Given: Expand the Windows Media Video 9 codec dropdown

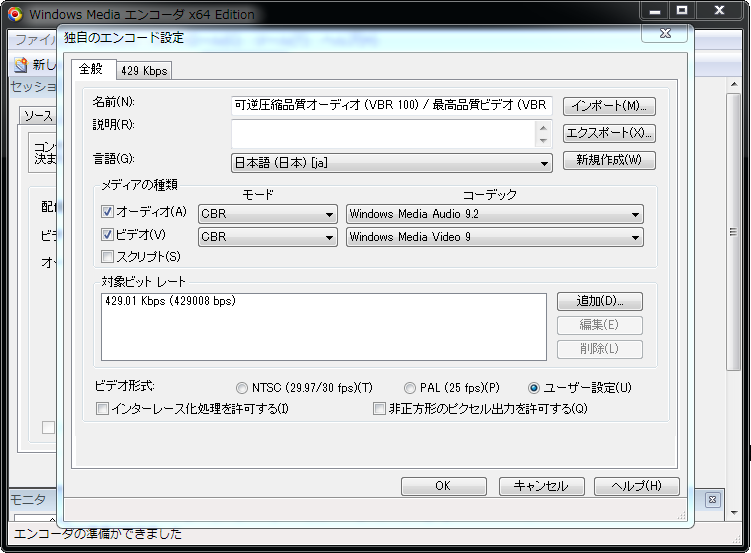Looking at the screenshot, I should 494,237.
